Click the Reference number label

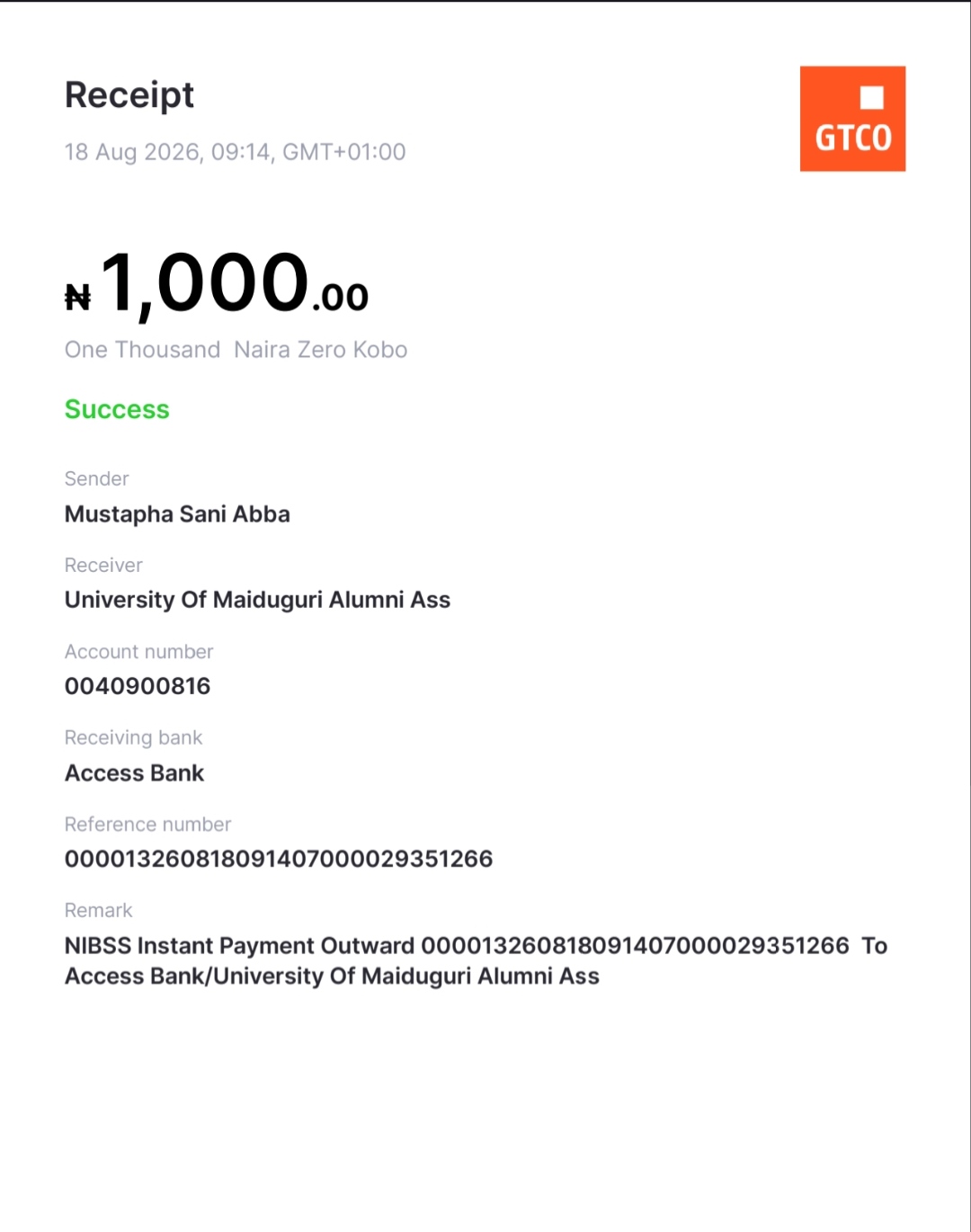148,824
